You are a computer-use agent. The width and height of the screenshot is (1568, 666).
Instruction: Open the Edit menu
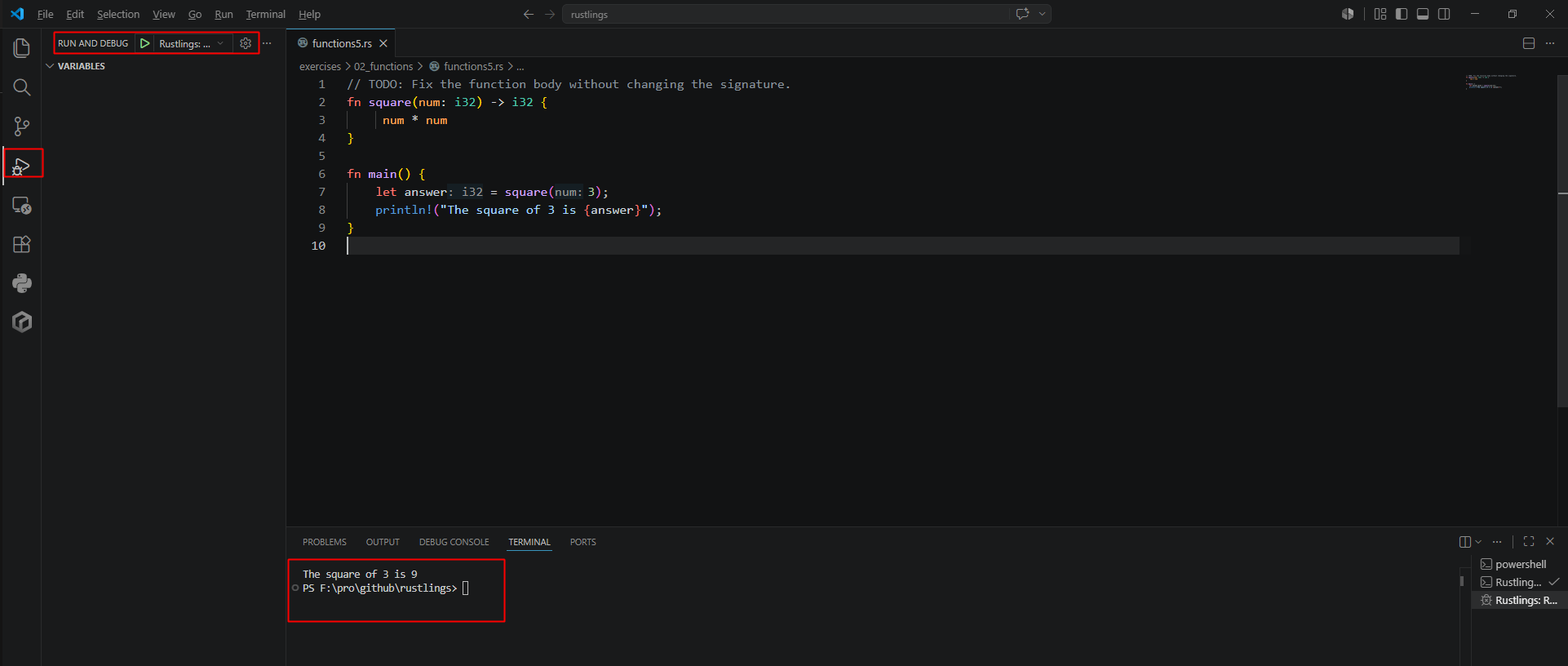(x=75, y=14)
